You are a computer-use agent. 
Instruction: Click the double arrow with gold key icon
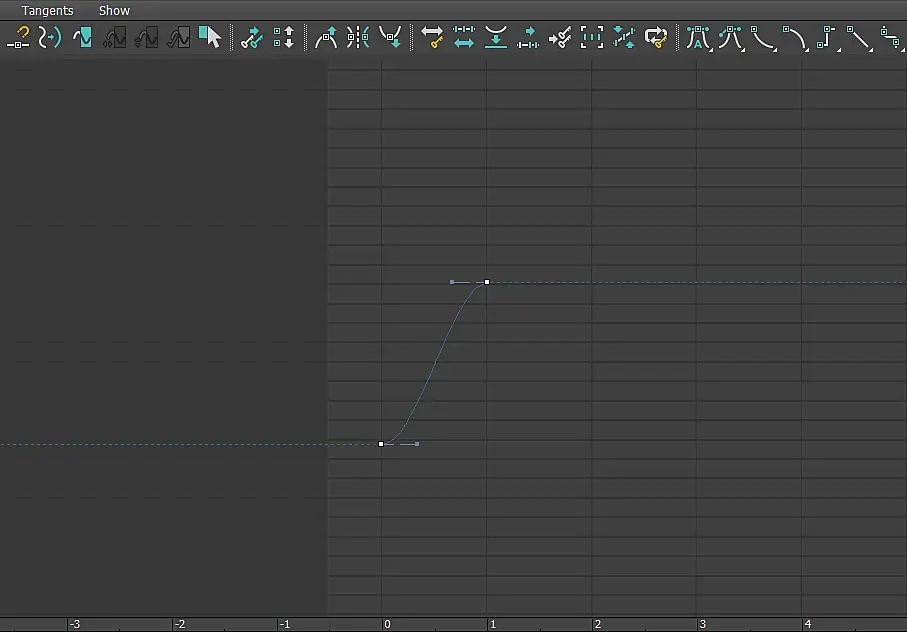click(432, 38)
